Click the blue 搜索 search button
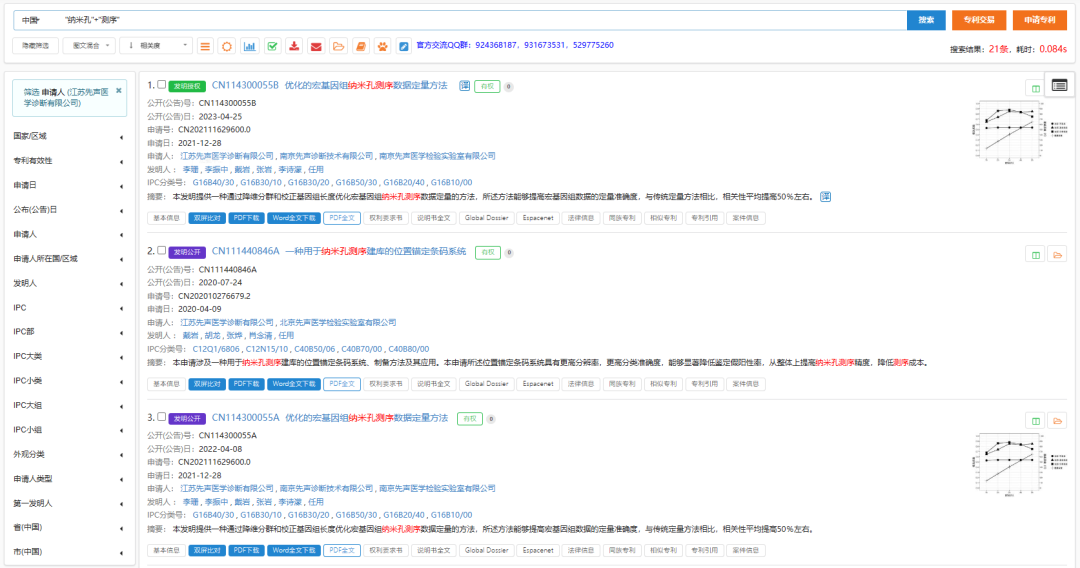Screen dimensions: 1080x568 (926, 20)
